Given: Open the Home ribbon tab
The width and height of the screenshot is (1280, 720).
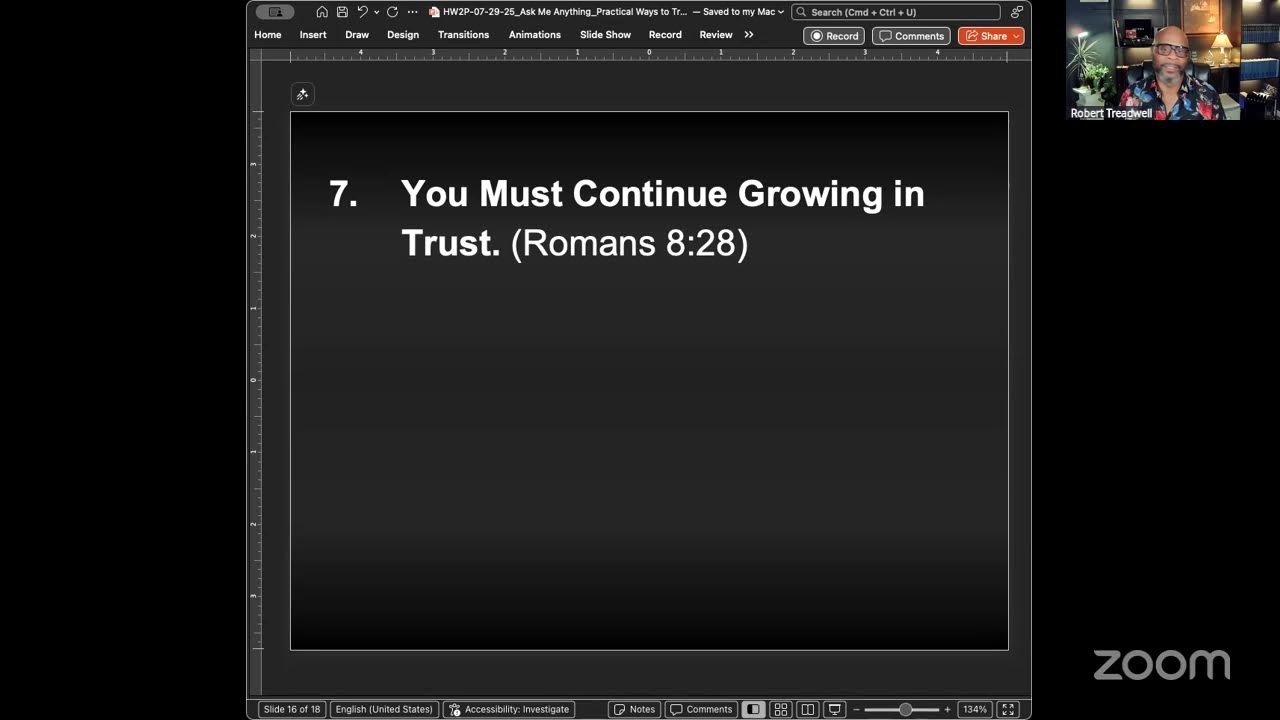Looking at the screenshot, I should (267, 35).
